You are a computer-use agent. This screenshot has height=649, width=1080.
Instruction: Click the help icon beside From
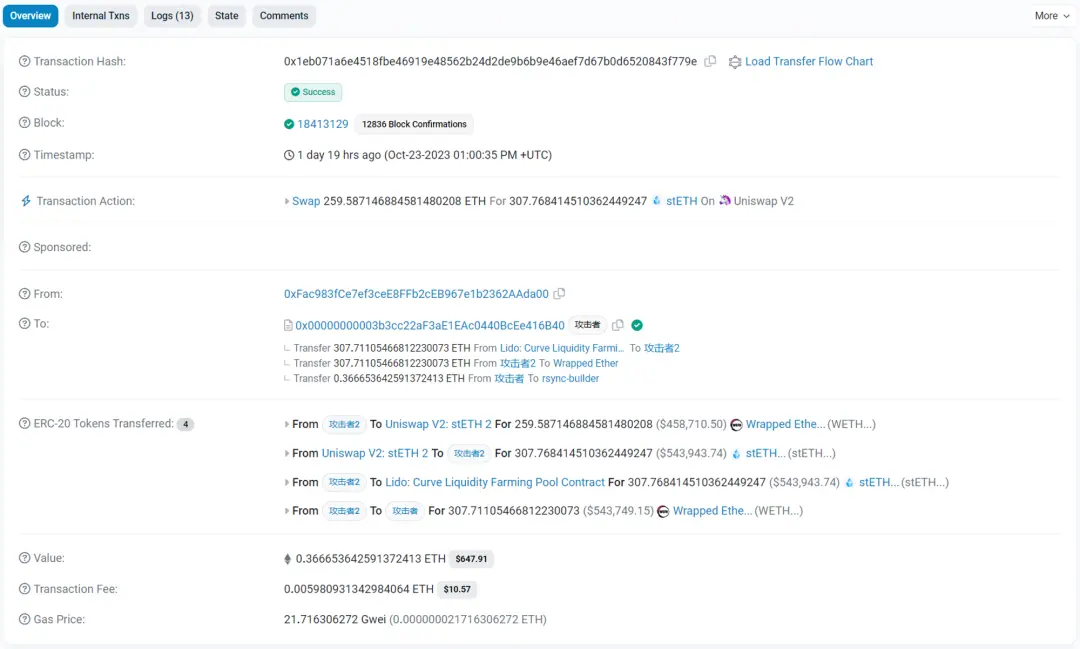(x=25, y=294)
